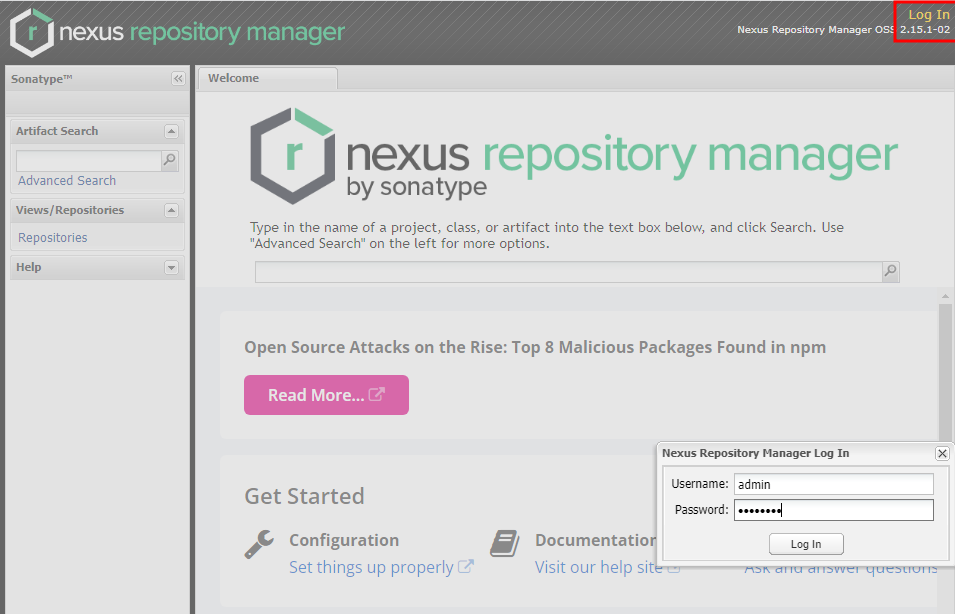Click the Configuration heading text

[344, 540]
